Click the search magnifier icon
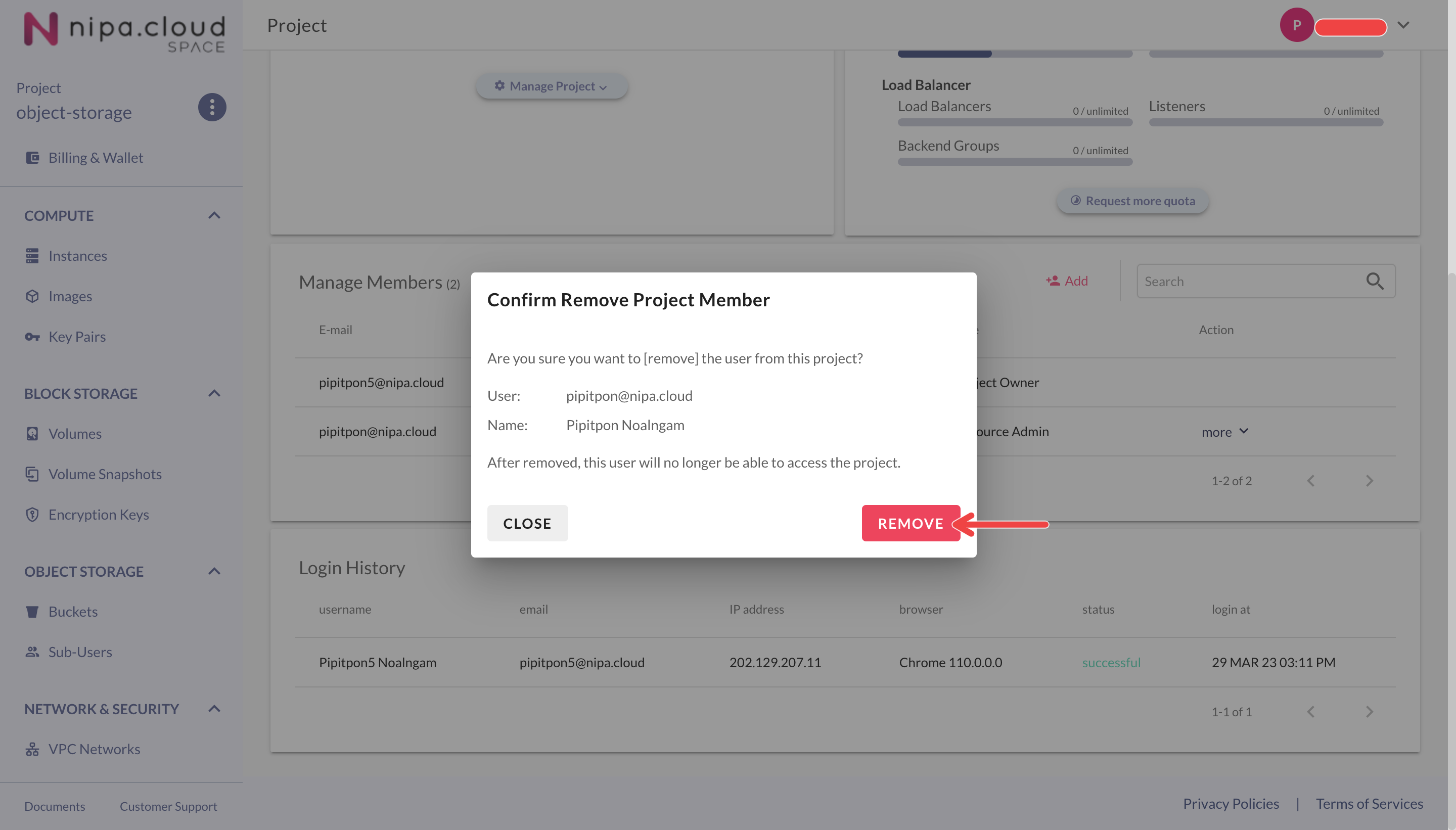 [x=1375, y=281]
